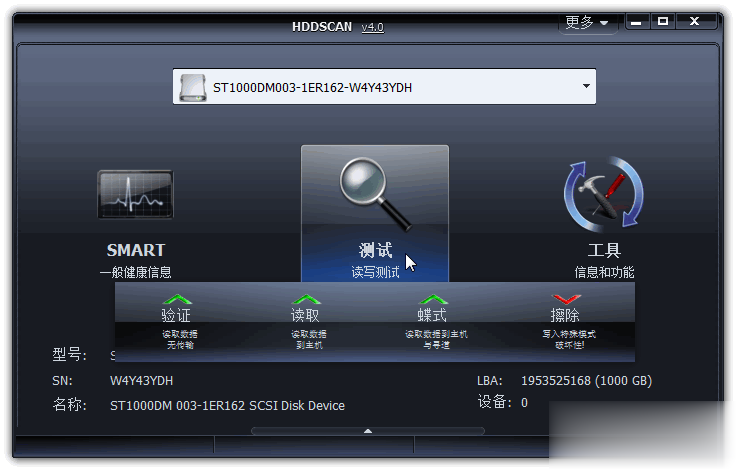Choose the 蝶式 butterfly test option
The image size is (737, 470).
(435, 322)
